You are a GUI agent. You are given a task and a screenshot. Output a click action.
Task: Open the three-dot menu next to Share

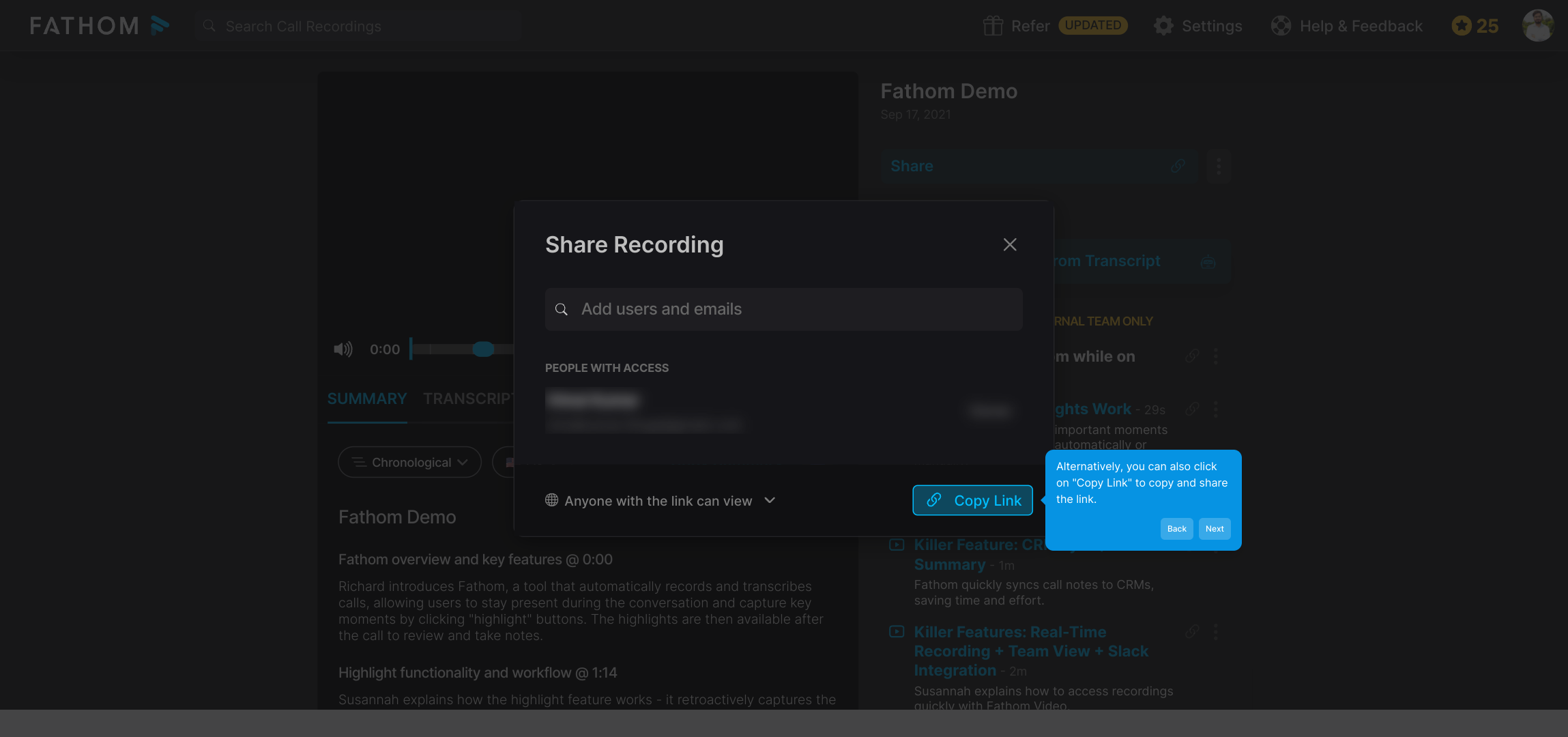coord(1219,166)
